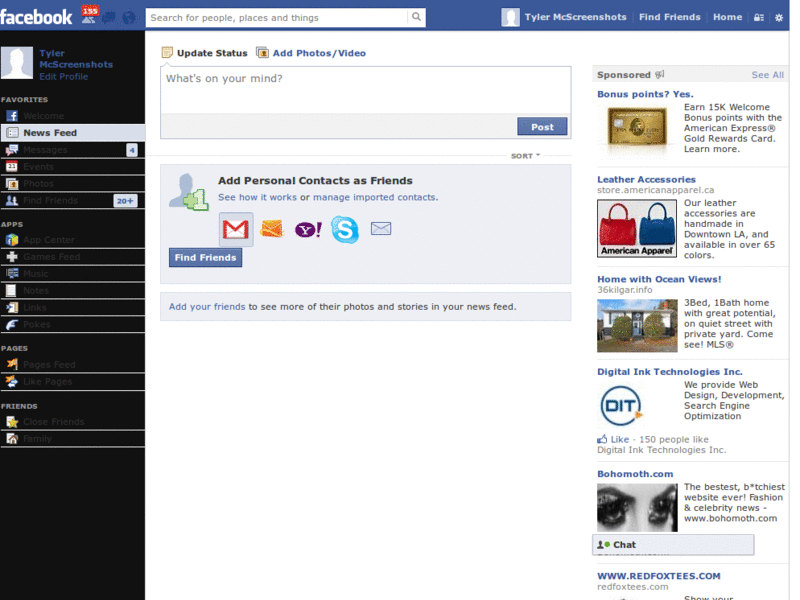Click the App Center icon
Image resolution: width=800 pixels, height=600 pixels.
(12, 240)
